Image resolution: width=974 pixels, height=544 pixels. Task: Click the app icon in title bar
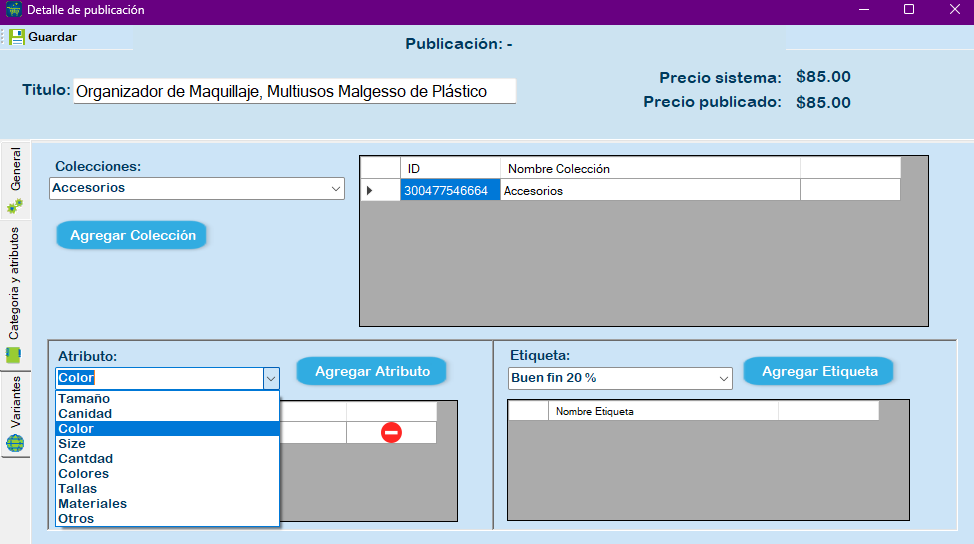click(x=13, y=10)
